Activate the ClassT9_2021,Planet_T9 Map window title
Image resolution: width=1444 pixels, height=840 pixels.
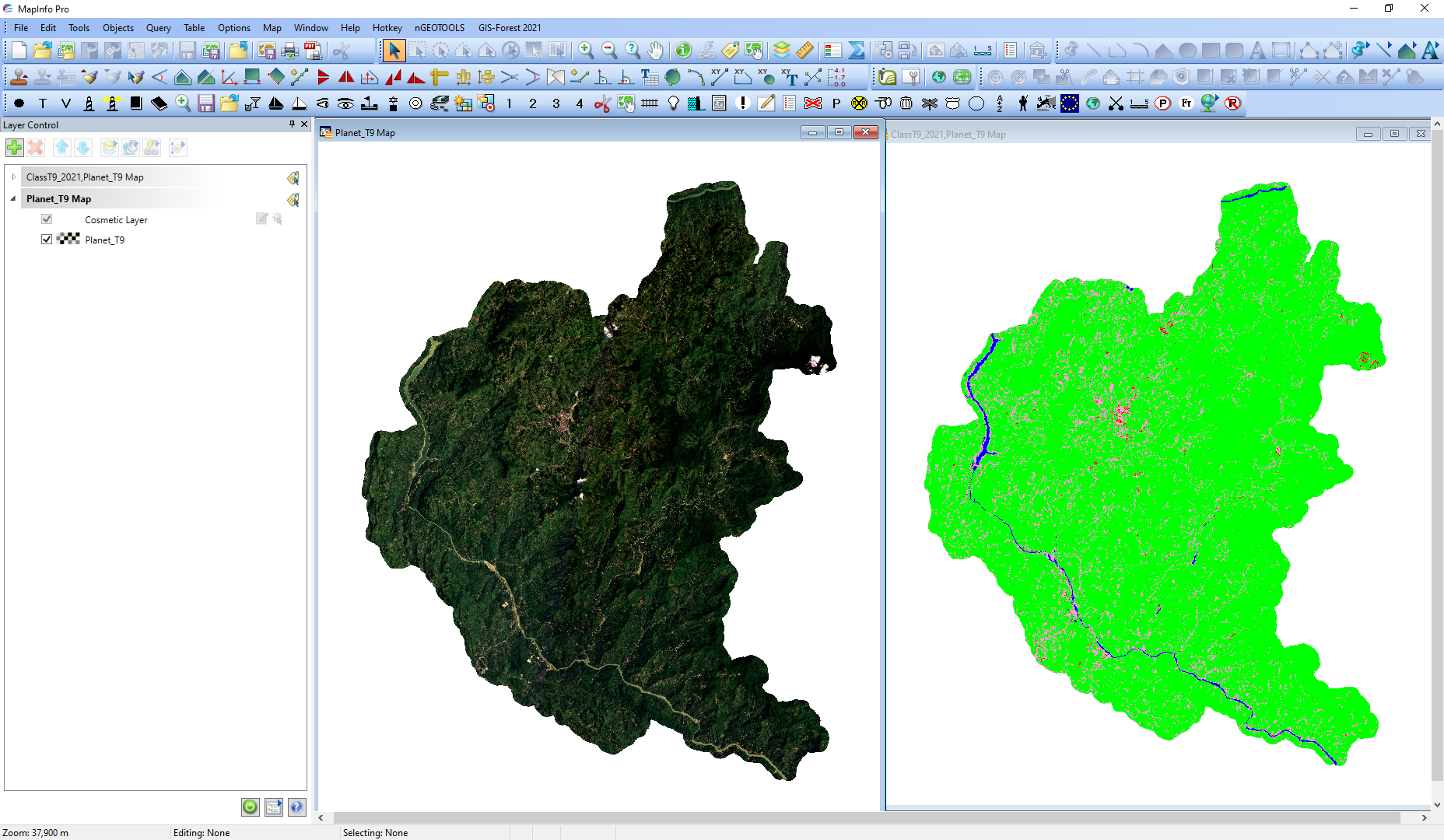click(948, 135)
